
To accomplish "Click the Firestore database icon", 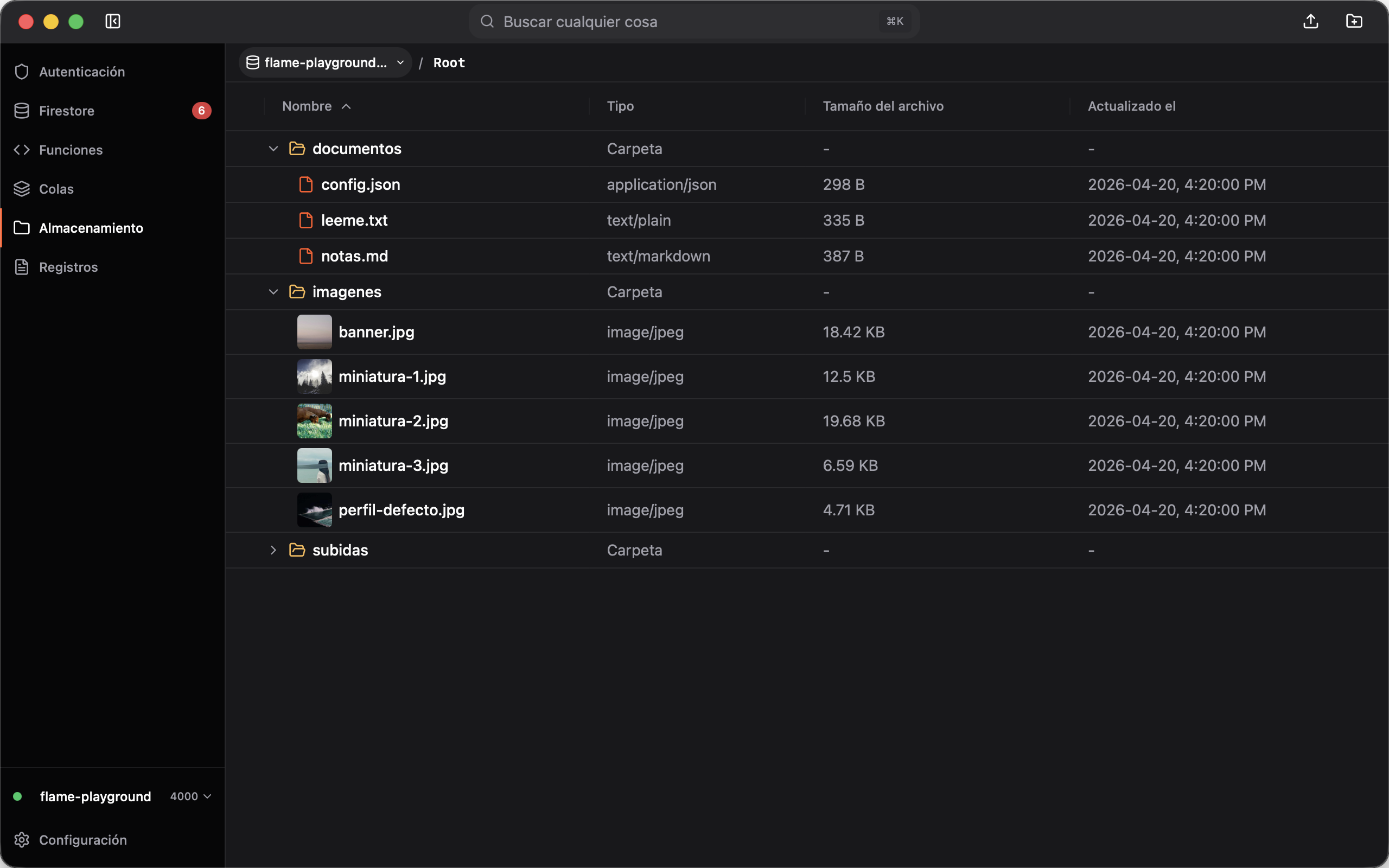I will tap(22, 111).
